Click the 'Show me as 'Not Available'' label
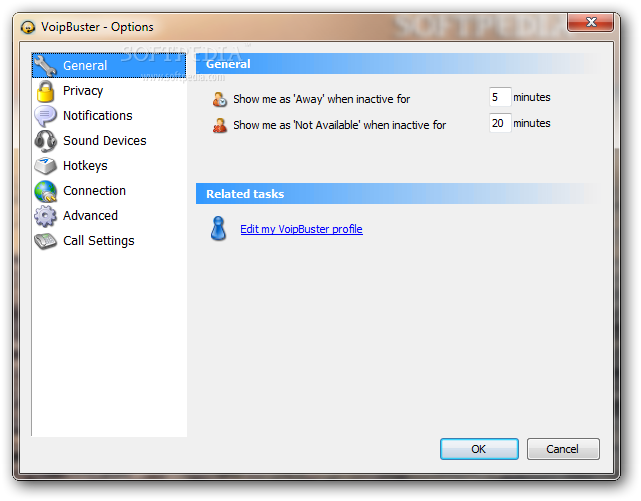 pyautogui.click(x=339, y=125)
